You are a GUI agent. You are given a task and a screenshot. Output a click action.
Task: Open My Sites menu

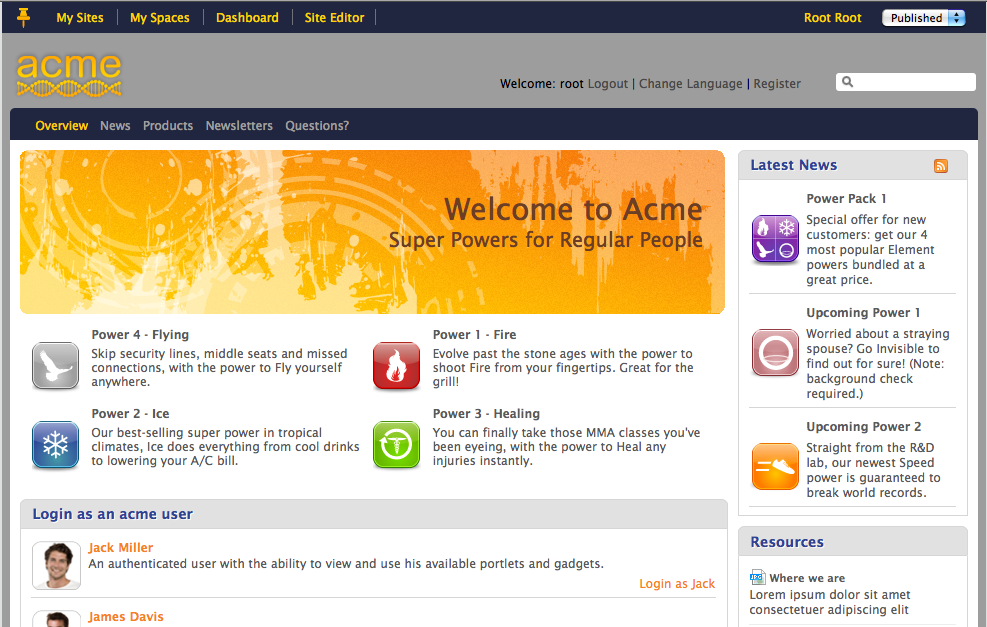click(80, 18)
